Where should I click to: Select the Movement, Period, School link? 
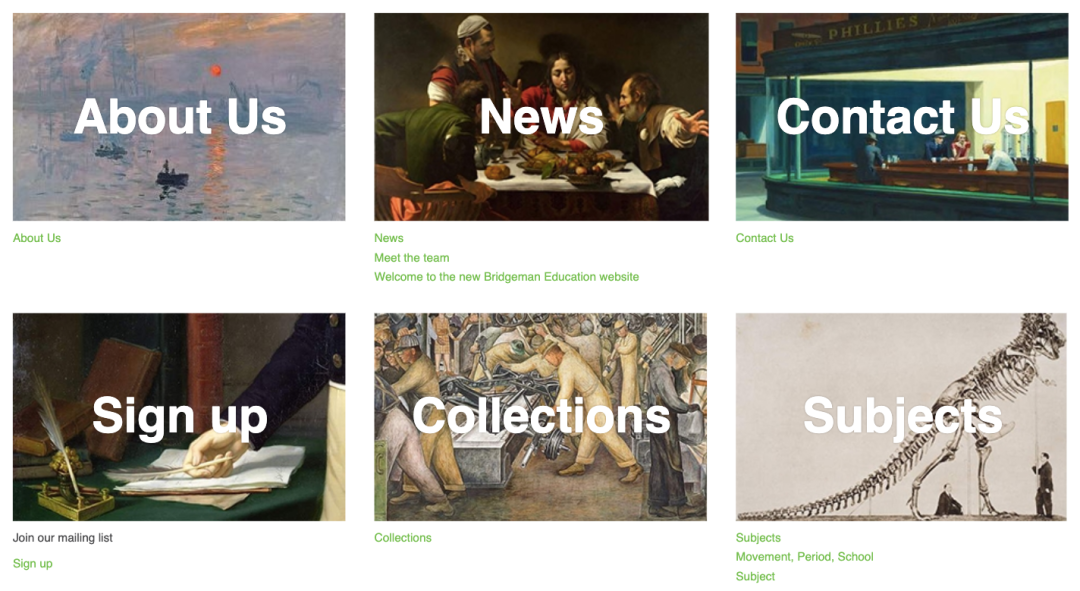[x=804, y=557]
